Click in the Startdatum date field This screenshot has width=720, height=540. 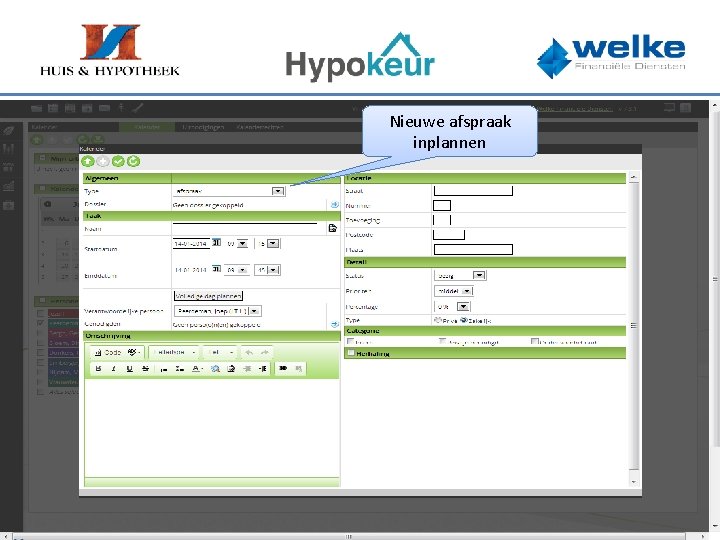click(191, 243)
